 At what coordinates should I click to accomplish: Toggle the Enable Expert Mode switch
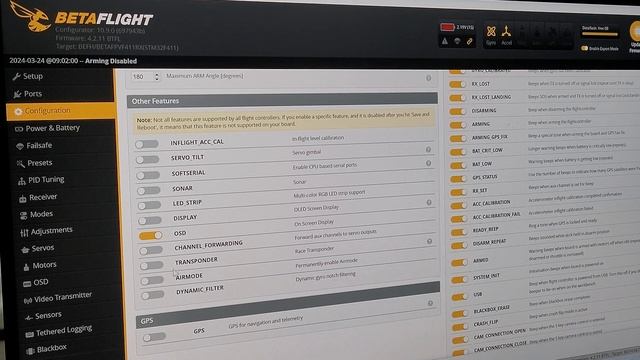[x=584, y=48]
